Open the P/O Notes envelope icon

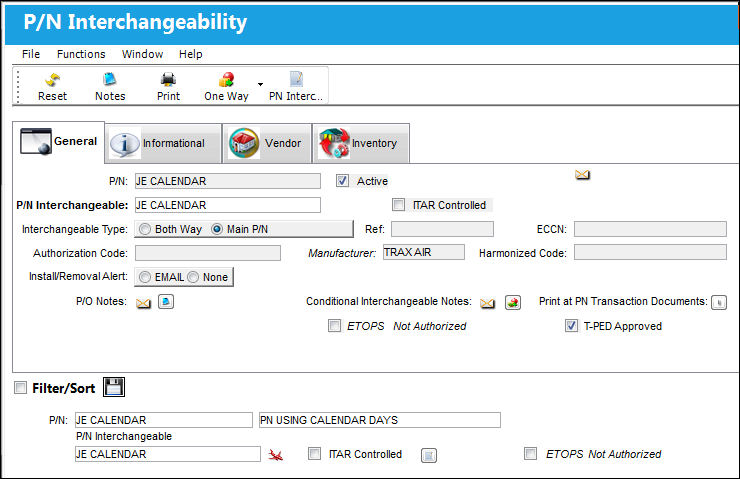(x=143, y=303)
